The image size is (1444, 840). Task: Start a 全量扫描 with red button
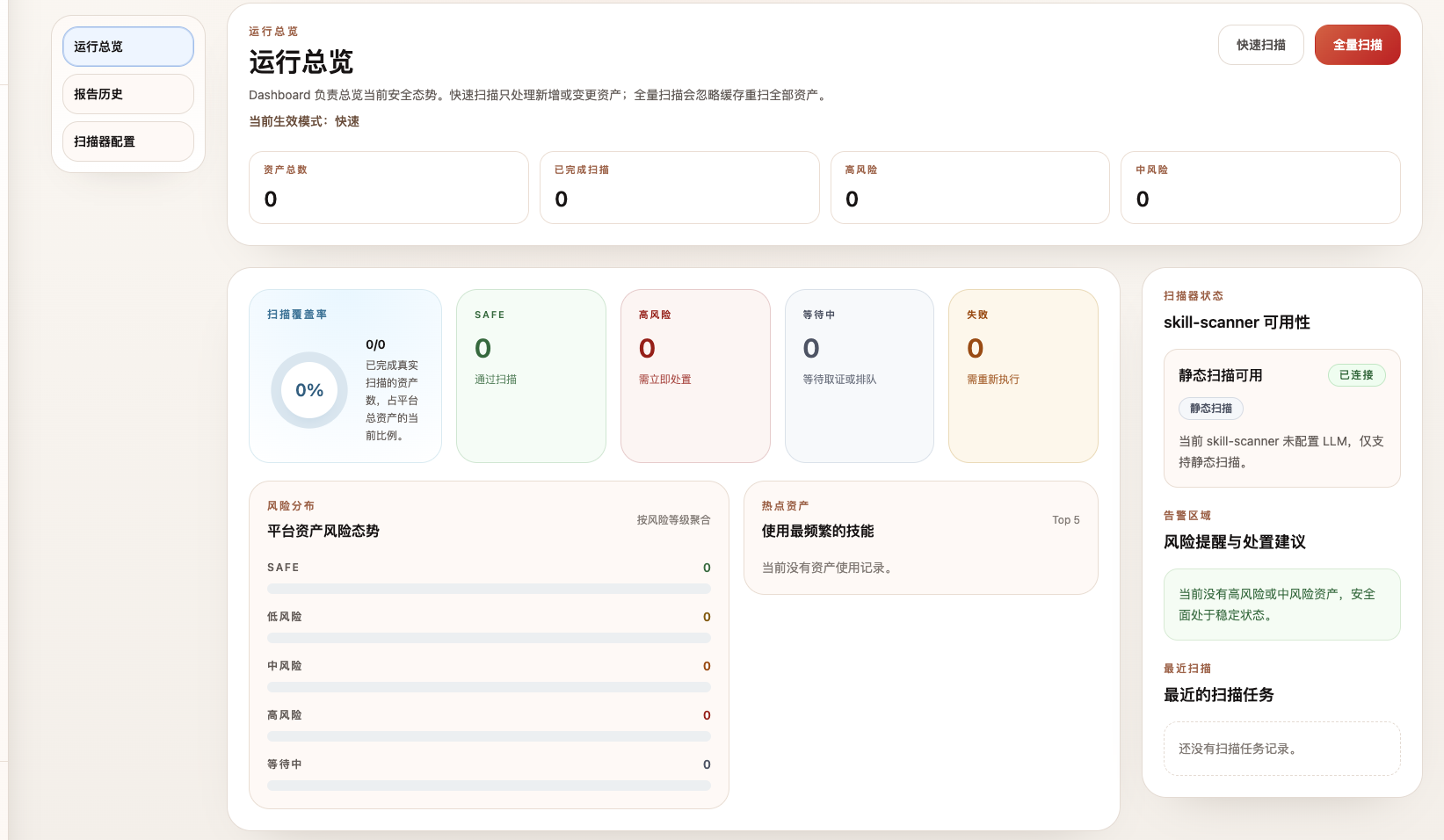[1357, 45]
